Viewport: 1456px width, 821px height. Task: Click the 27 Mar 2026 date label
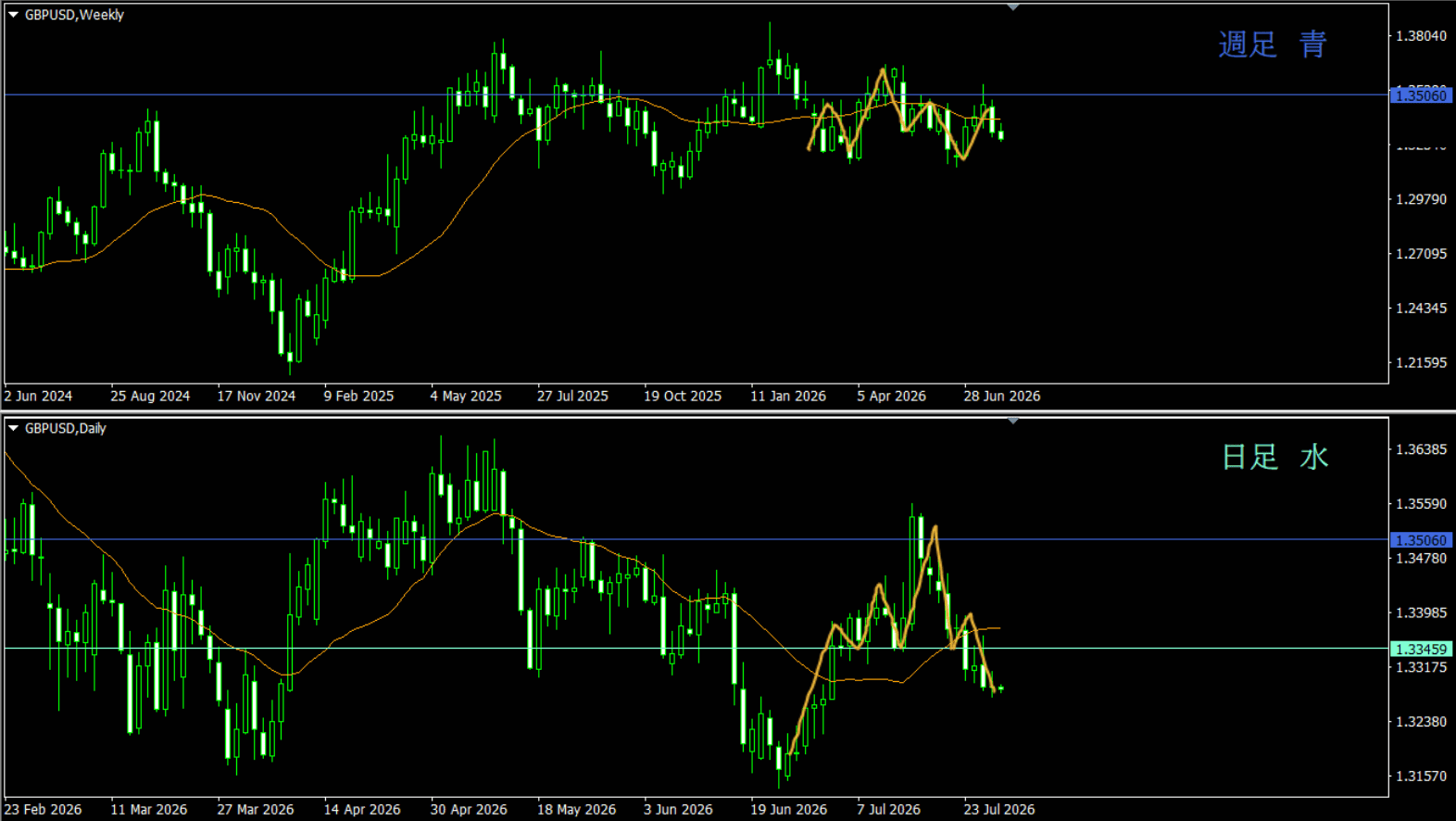[x=256, y=809]
